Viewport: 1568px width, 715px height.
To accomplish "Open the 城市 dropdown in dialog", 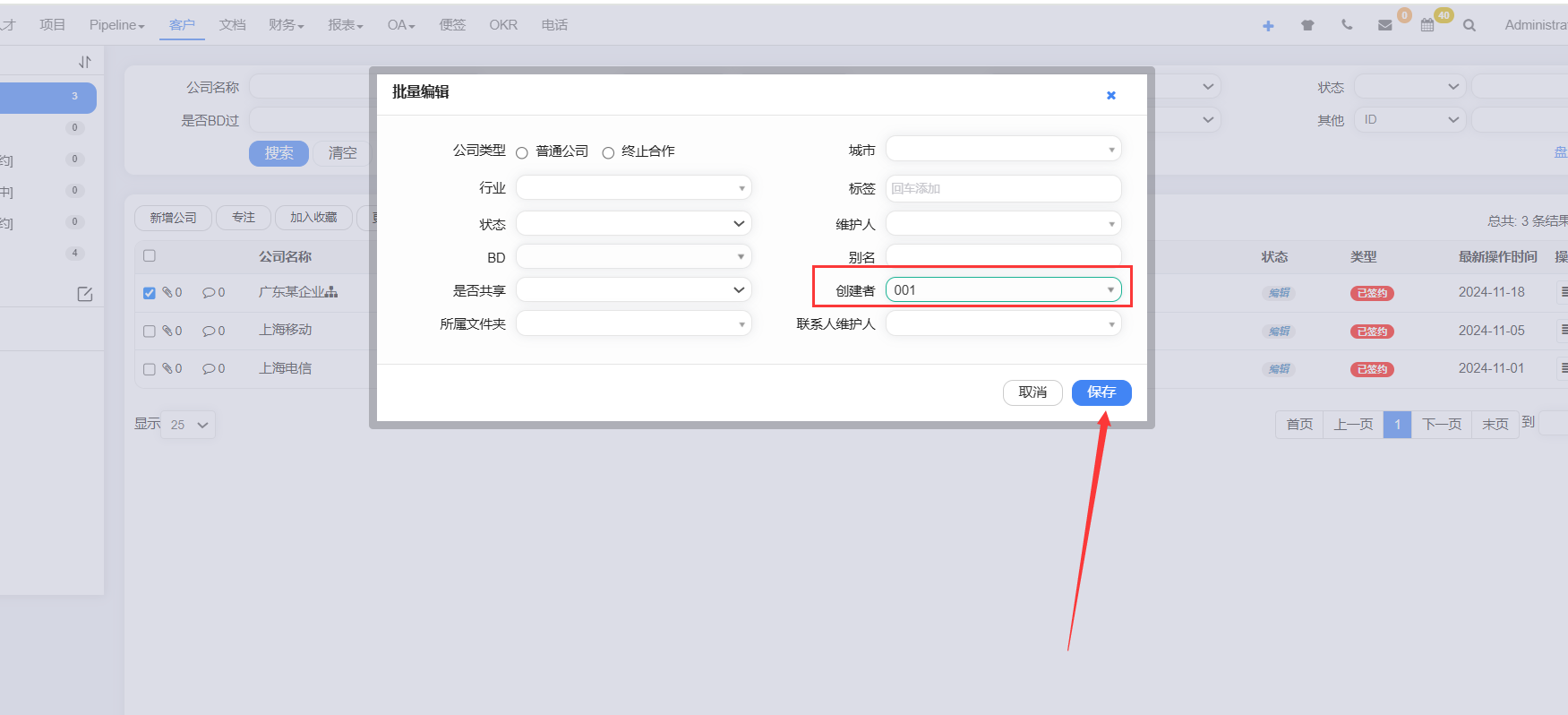I will click(x=1003, y=150).
